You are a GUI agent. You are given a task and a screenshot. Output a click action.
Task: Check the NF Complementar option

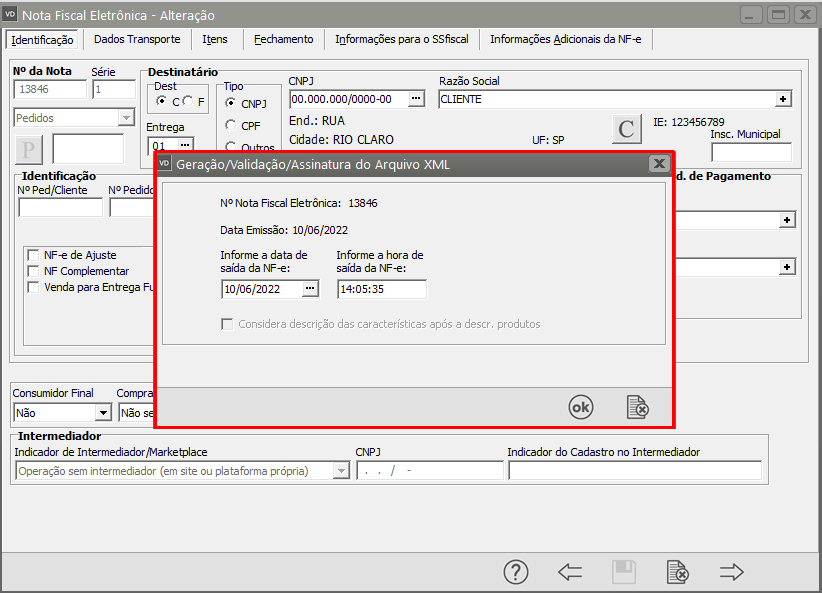(x=34, y=271)
